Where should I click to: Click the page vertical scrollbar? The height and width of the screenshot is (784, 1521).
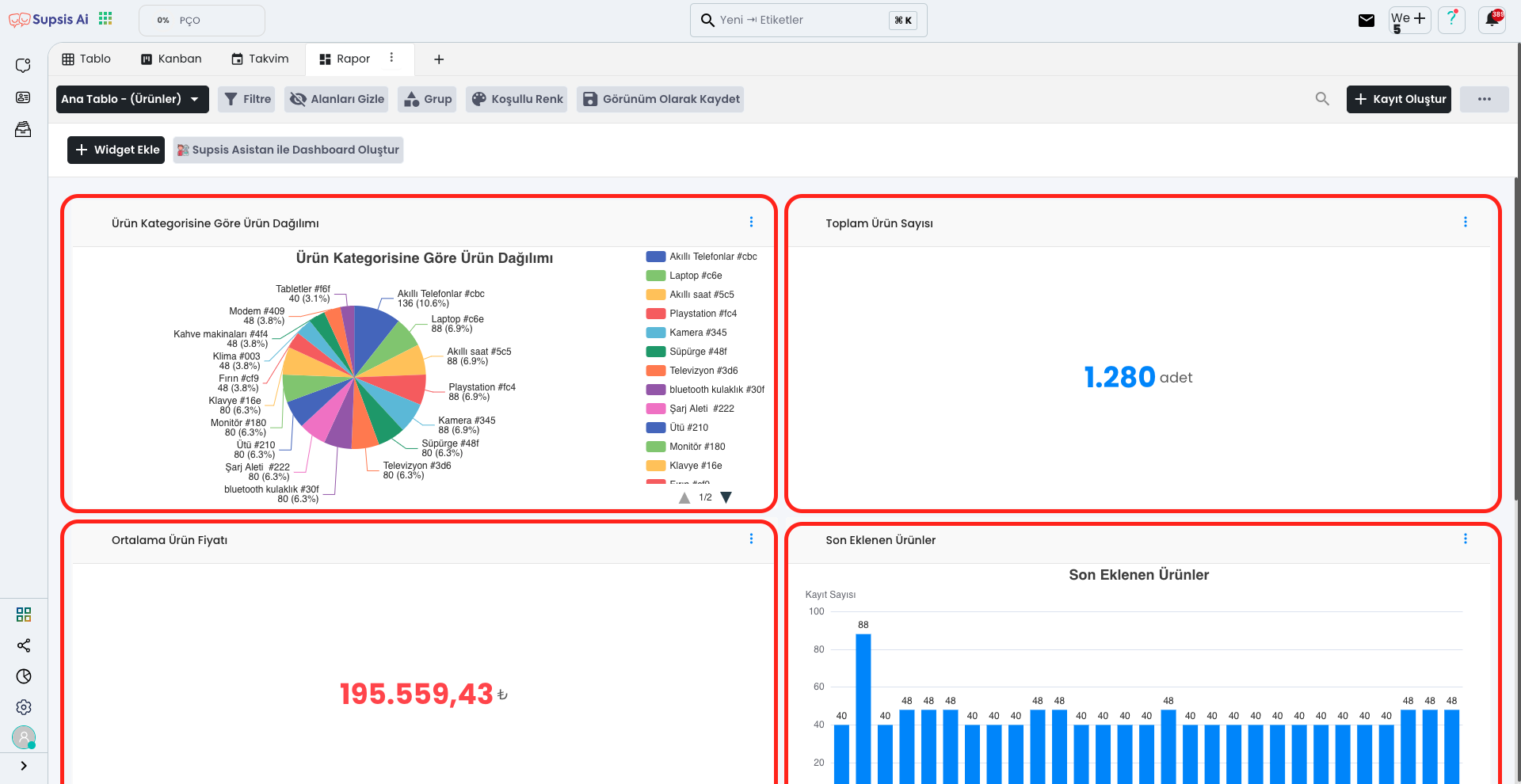[1517, 341]
